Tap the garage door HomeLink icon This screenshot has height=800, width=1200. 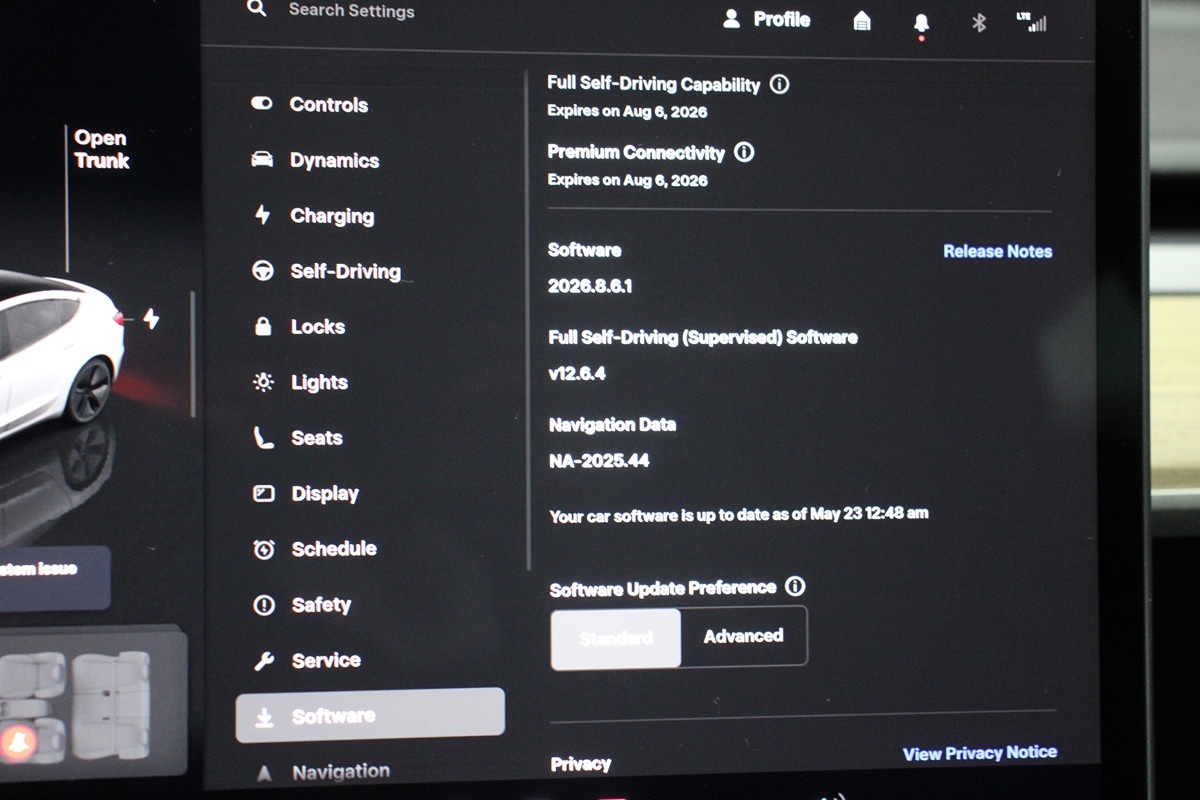pyautogui.click(x=862, y=21)
